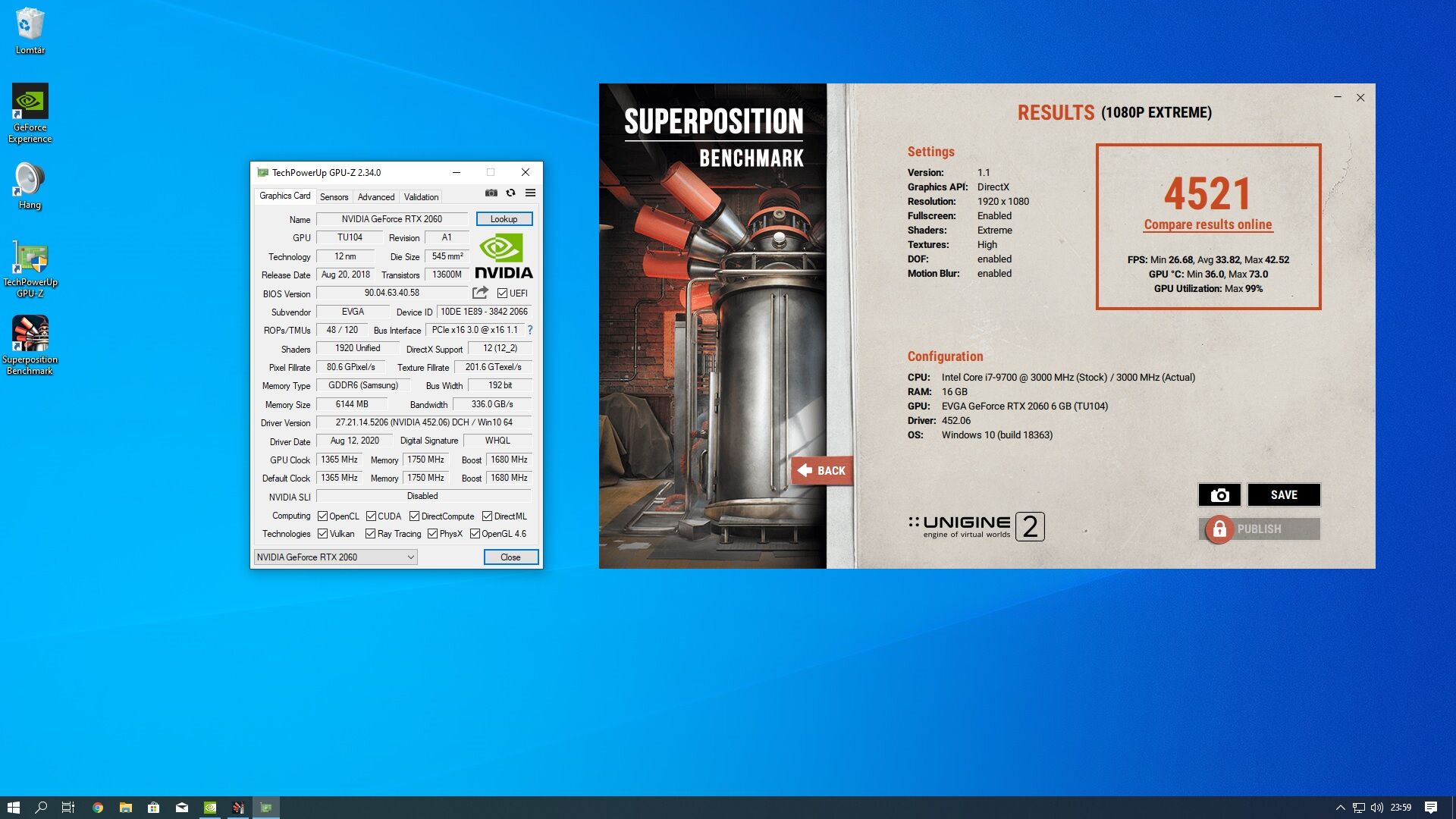Click the BIOS Version field

391,293
